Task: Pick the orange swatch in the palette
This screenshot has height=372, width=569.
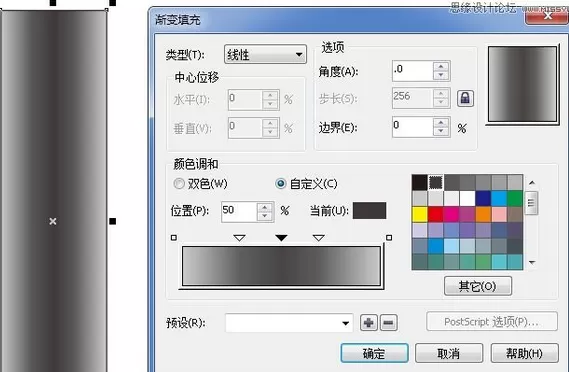Action: click(483, 214)
